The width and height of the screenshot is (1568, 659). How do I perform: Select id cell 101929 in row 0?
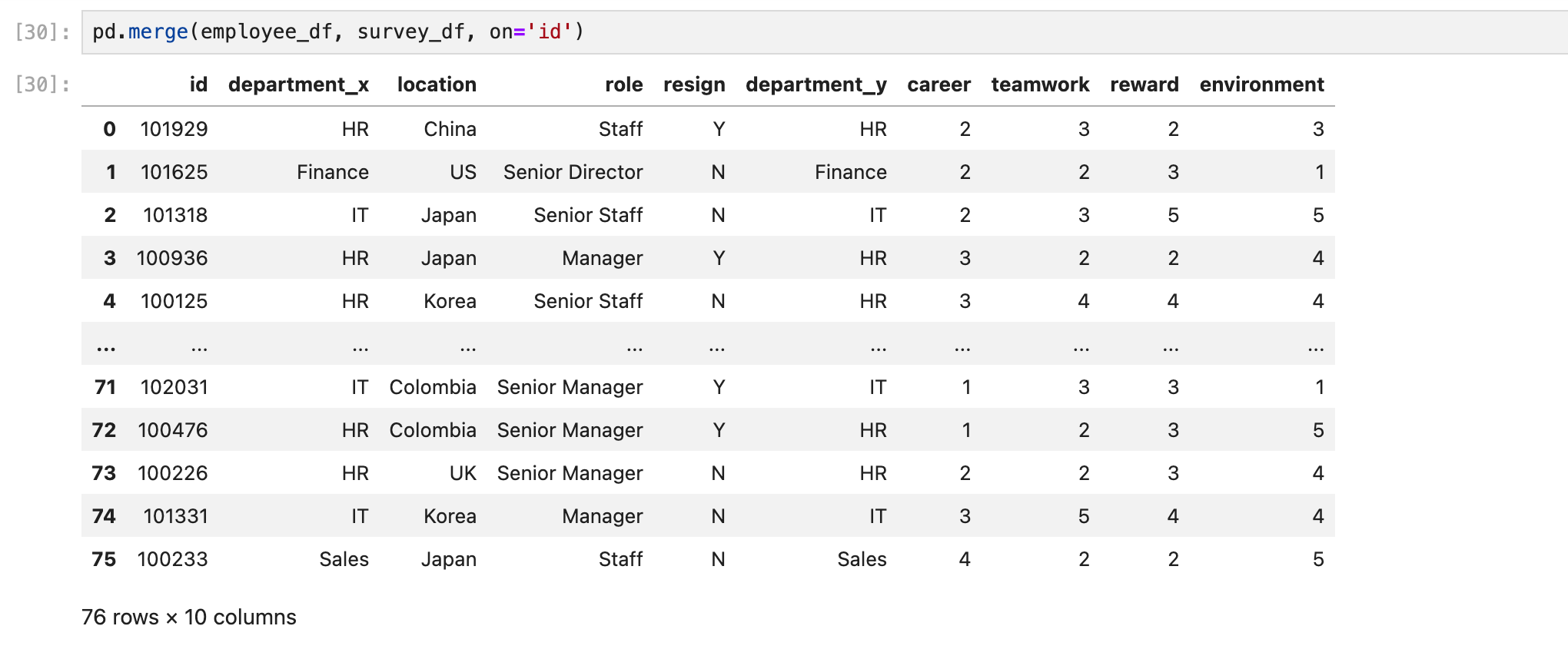[x=174, y=129]
